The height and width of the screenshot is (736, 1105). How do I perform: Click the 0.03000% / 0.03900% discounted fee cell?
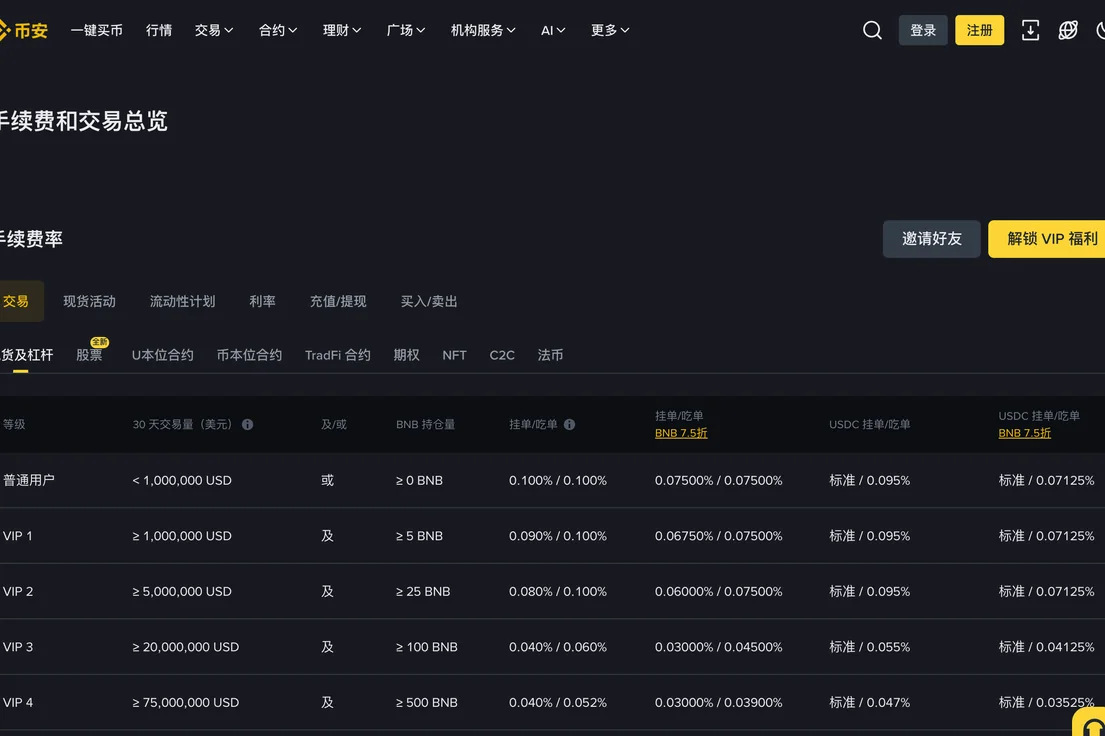718,703
